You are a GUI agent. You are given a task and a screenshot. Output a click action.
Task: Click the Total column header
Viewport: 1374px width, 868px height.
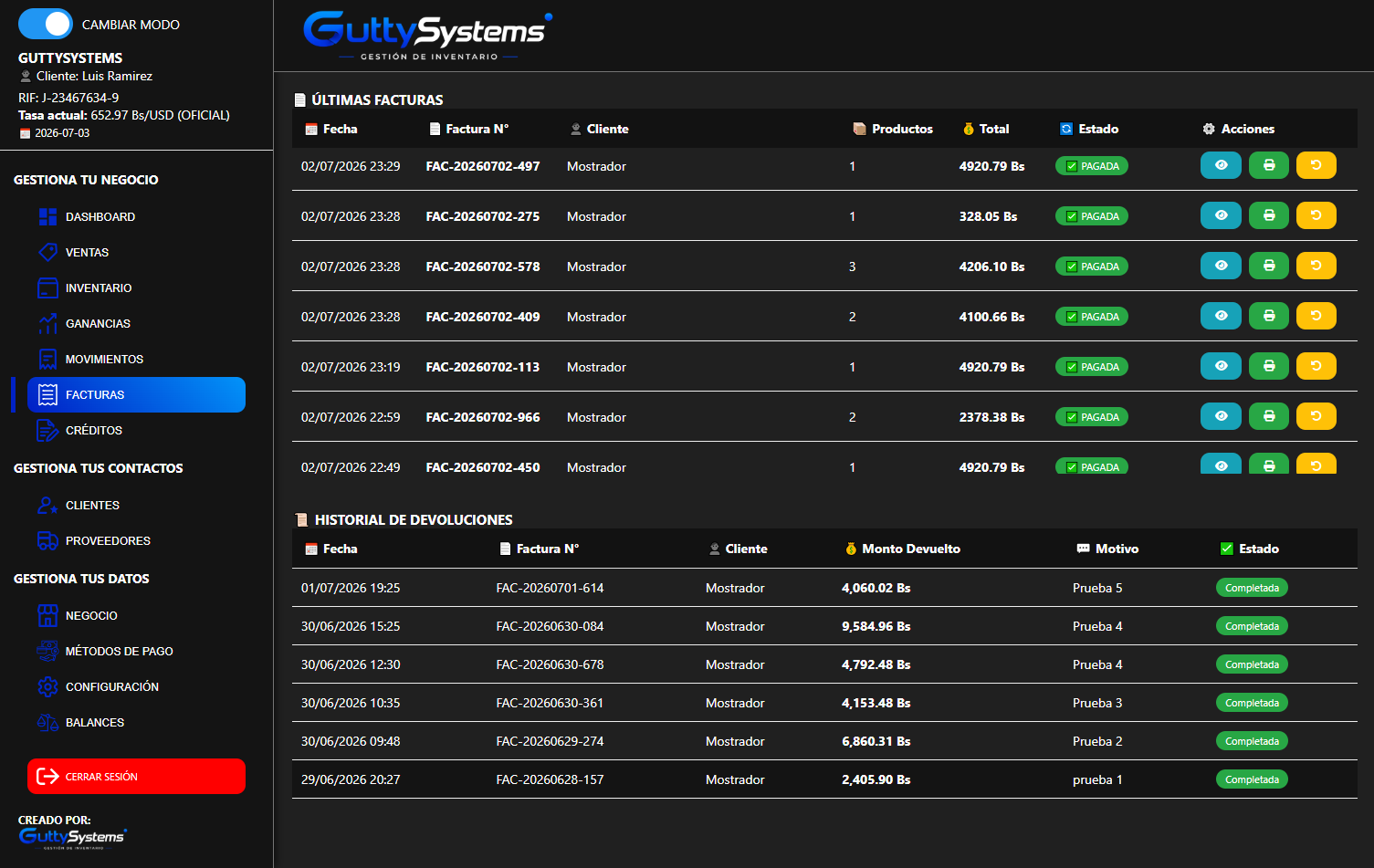pyautogui.click(x=986, y=129)
